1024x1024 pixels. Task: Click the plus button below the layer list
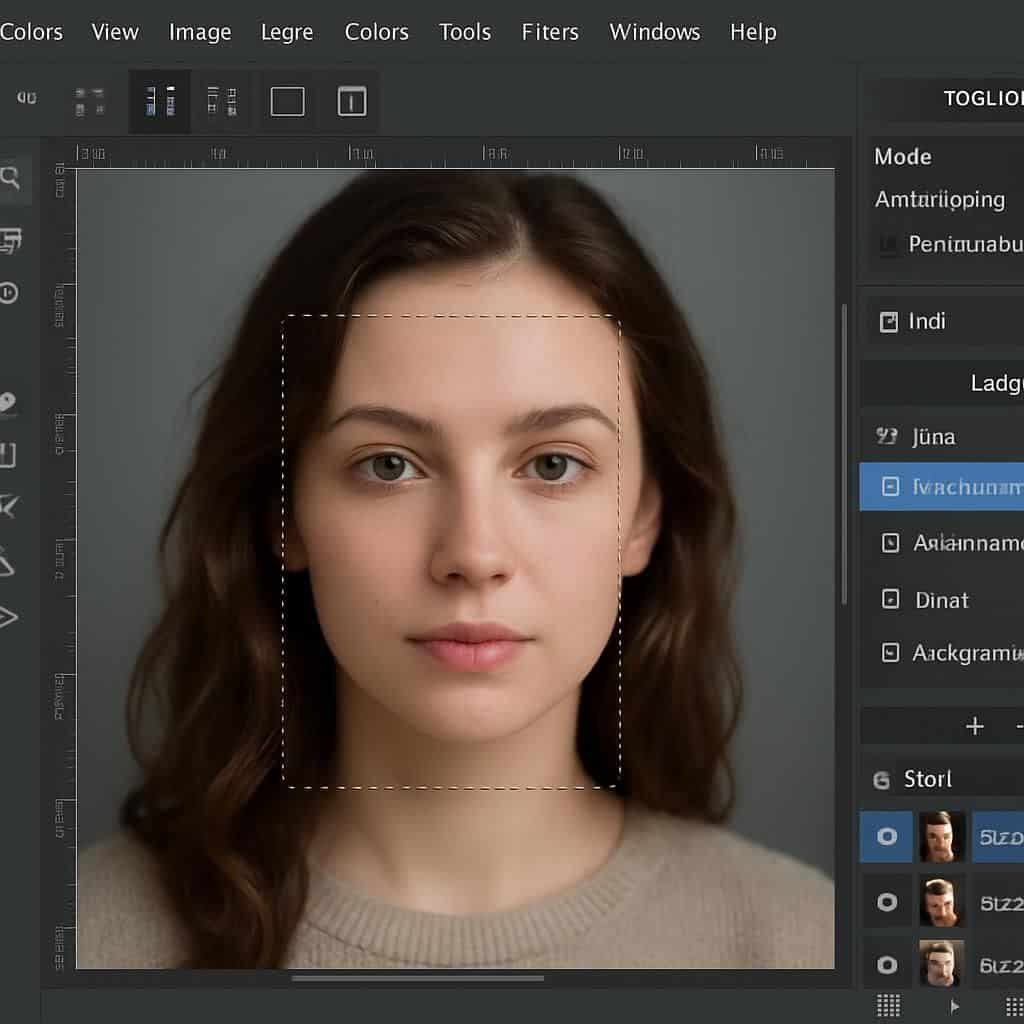click(974, 726)
